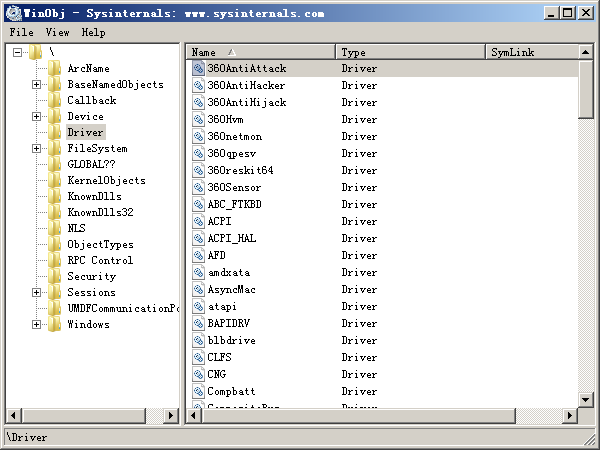This screenshot has height=450, width=600.
Task: Select the KnownDlls tree item
Action: point(95,196)
